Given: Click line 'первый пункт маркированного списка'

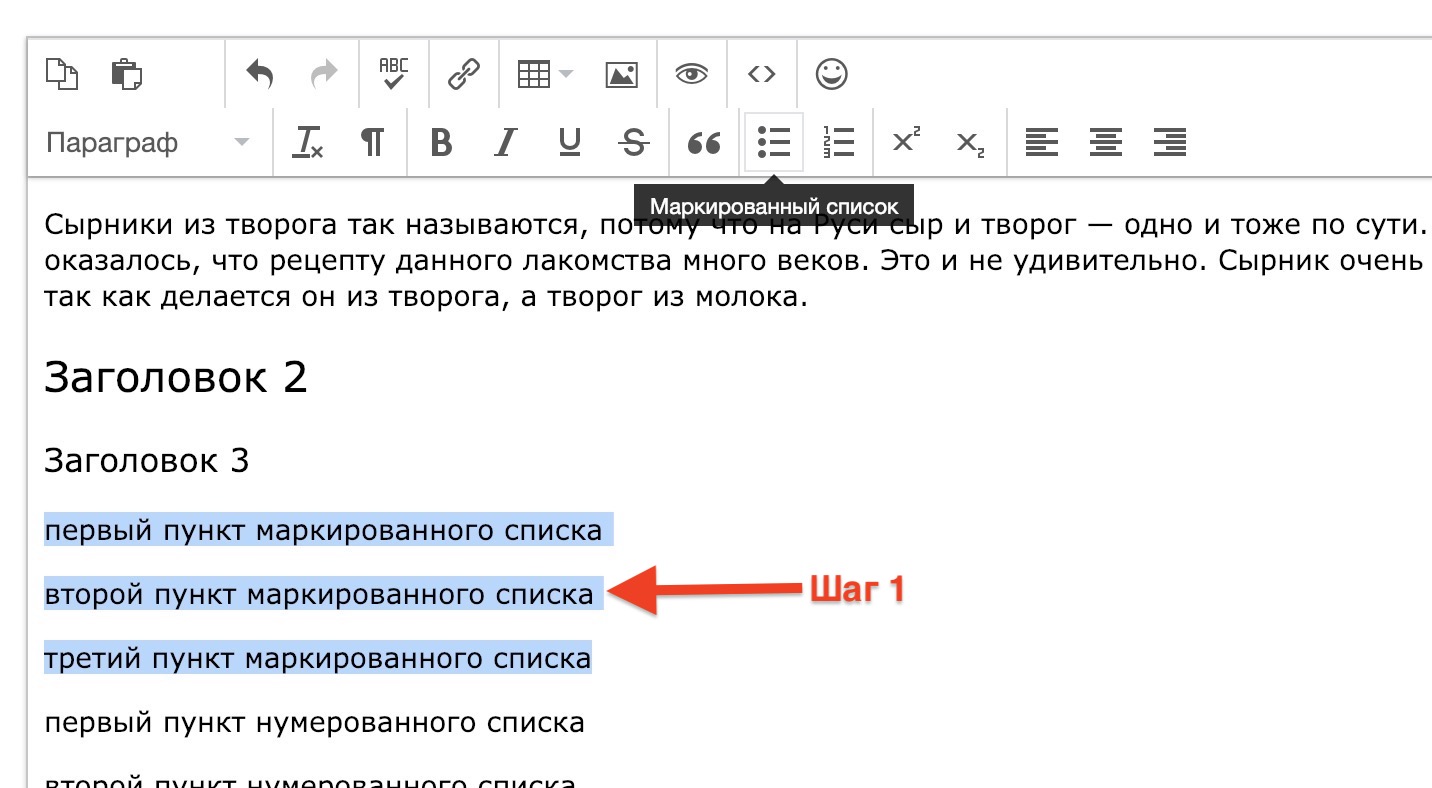Looking at the screenshot, I should pyautogui.click(x=323, y=530).
